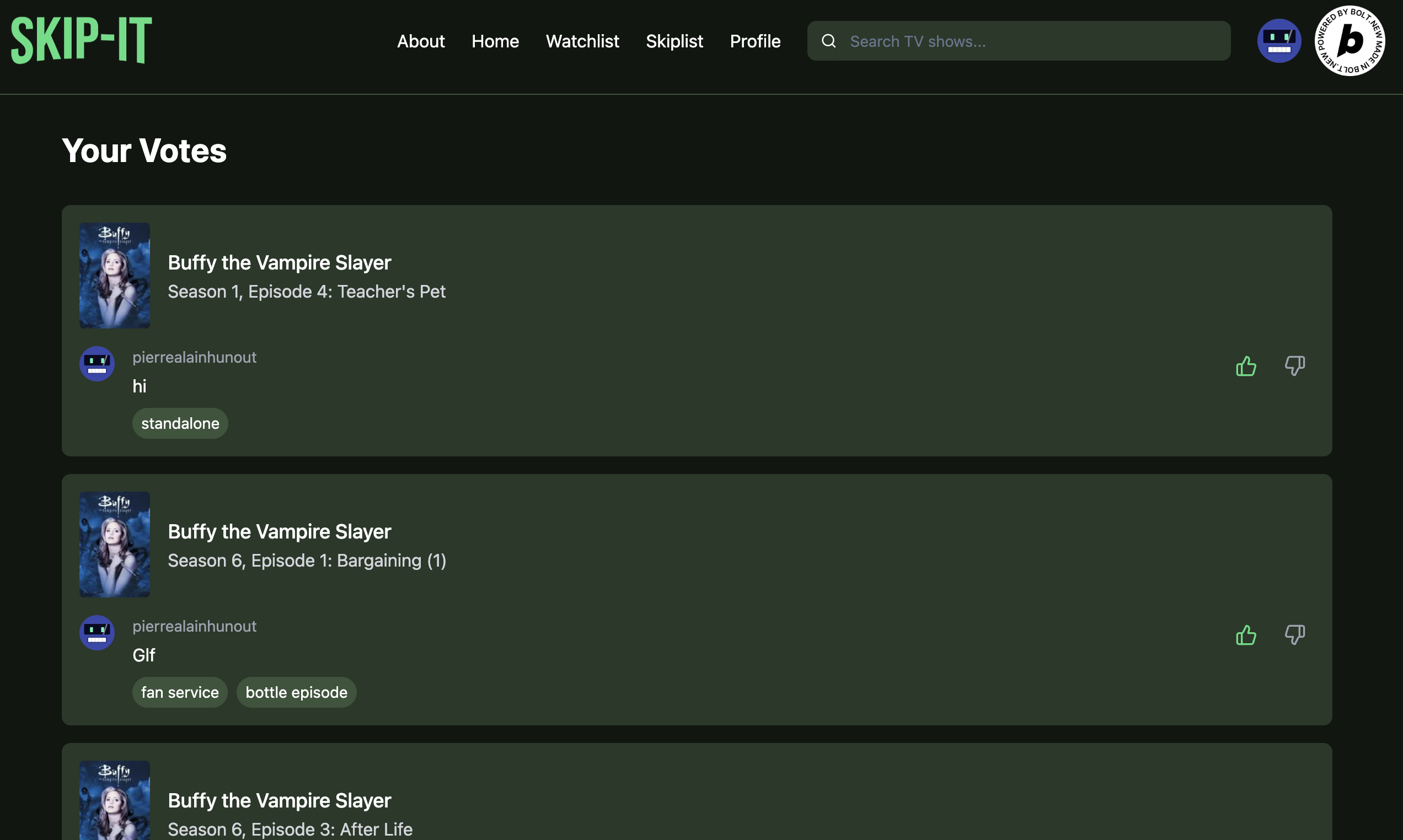Click the search magnifier icon
This screenshot has width=1403, height=840.
pos(828,41)
